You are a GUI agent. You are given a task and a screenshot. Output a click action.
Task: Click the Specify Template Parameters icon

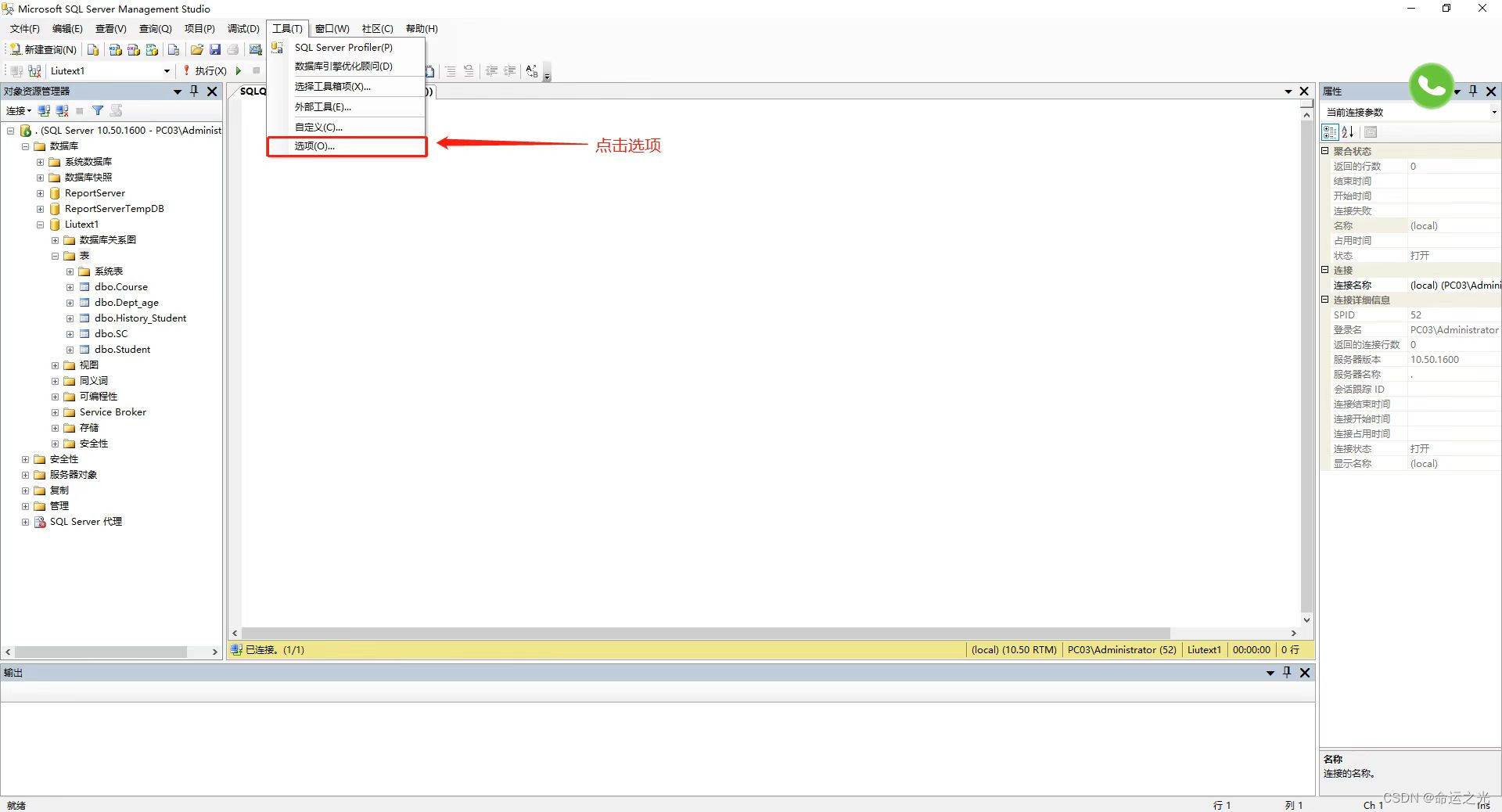point(532,70)
